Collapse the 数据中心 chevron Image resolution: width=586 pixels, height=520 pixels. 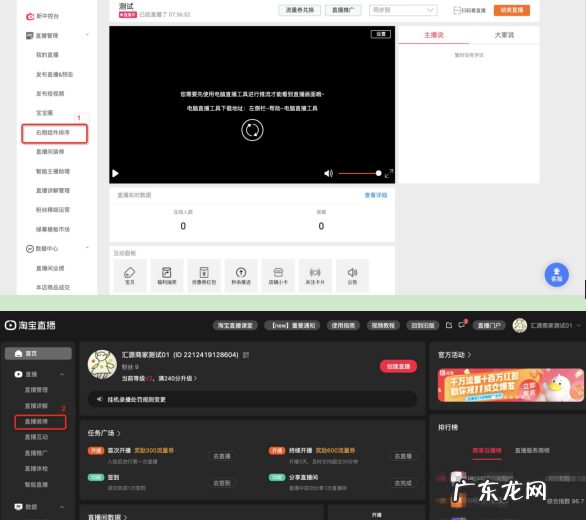(x=87, y=247)
